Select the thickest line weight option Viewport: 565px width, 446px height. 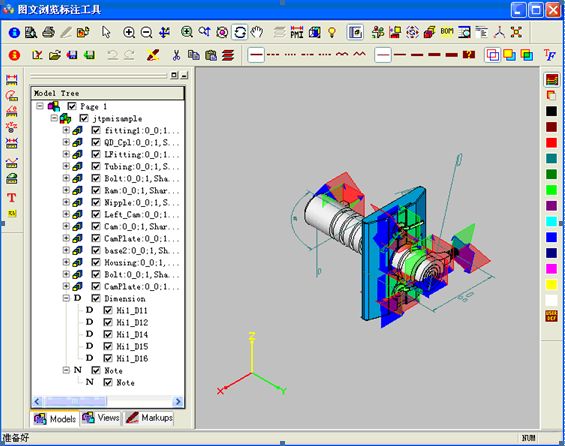[x=451, y=55]
